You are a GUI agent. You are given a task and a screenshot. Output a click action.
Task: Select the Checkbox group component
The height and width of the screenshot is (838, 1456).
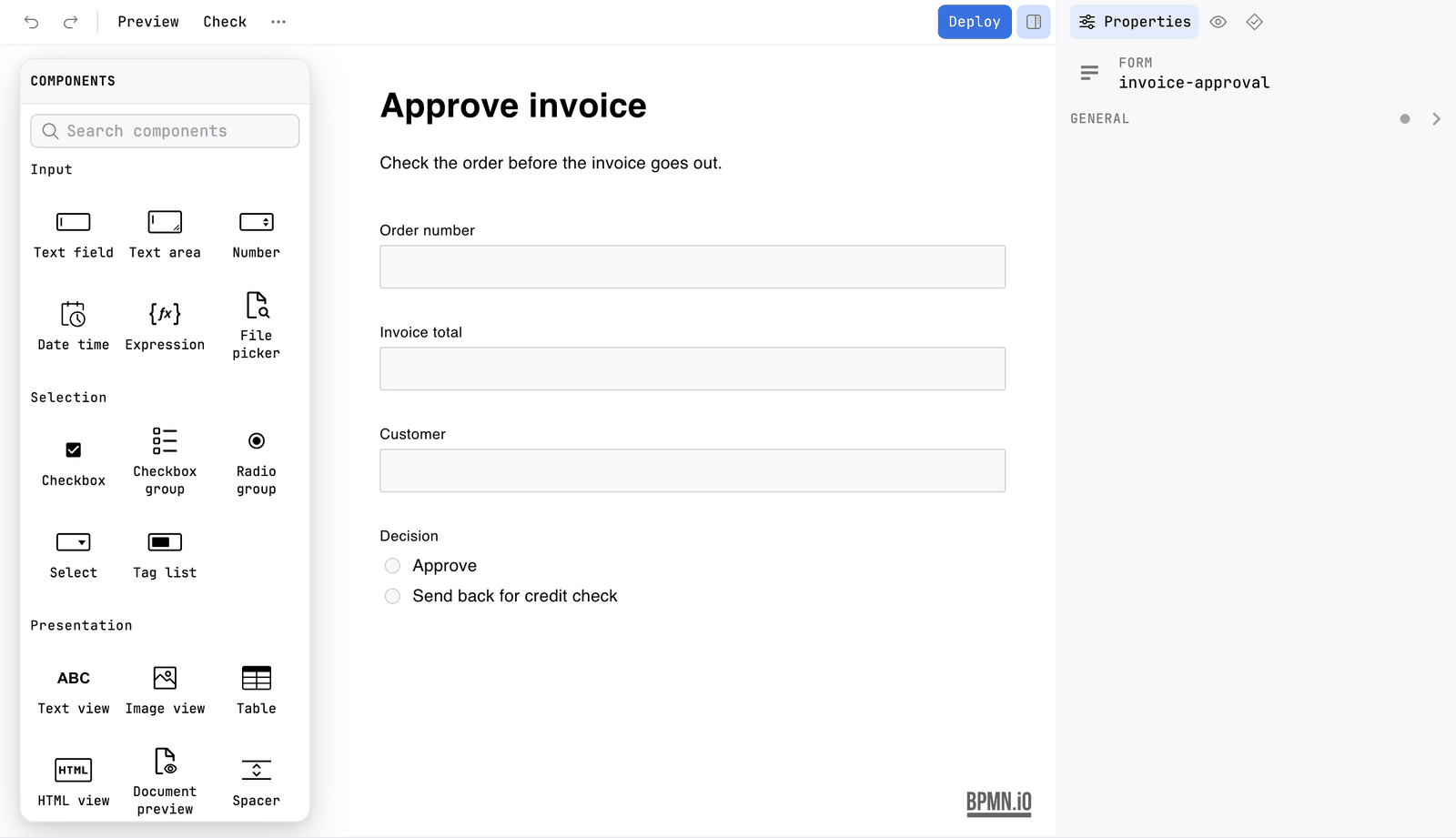coord(165,462)
